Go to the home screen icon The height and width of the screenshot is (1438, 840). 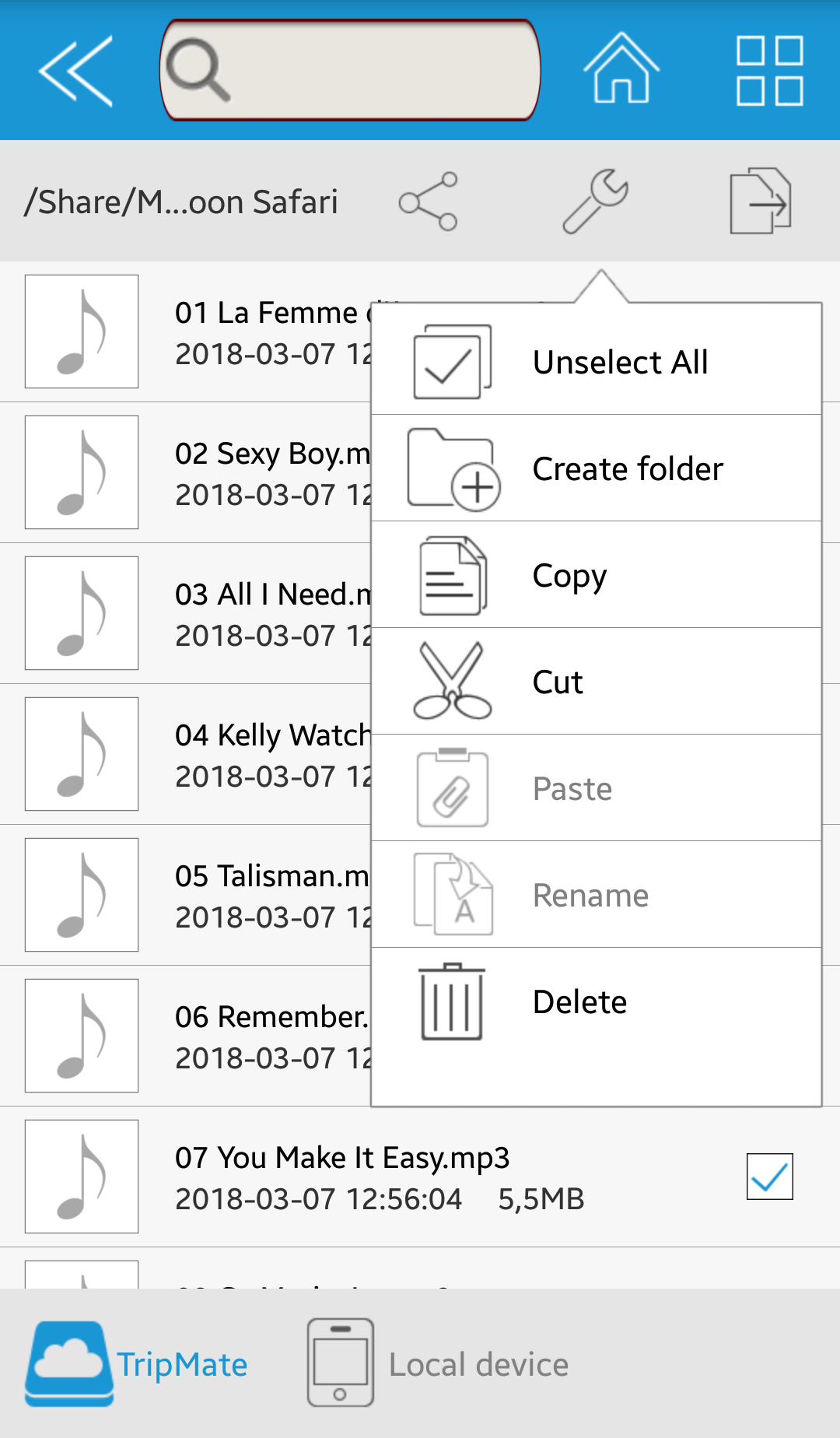(x=621, y=68)
